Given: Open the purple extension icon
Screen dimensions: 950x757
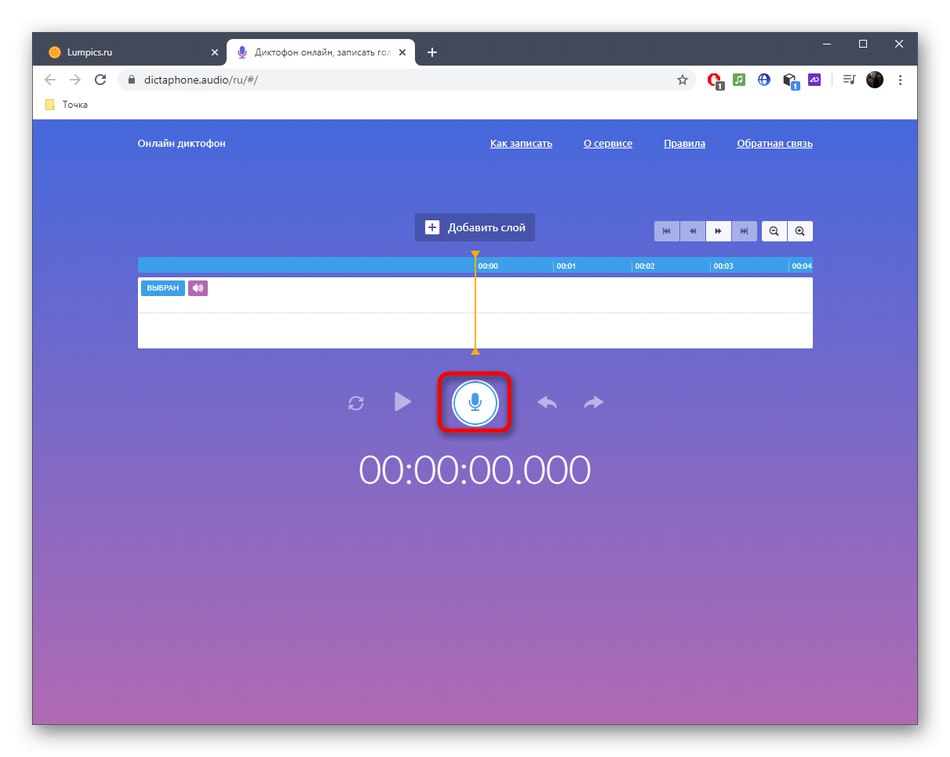Looking at the screenshot, I should (814, 79).
